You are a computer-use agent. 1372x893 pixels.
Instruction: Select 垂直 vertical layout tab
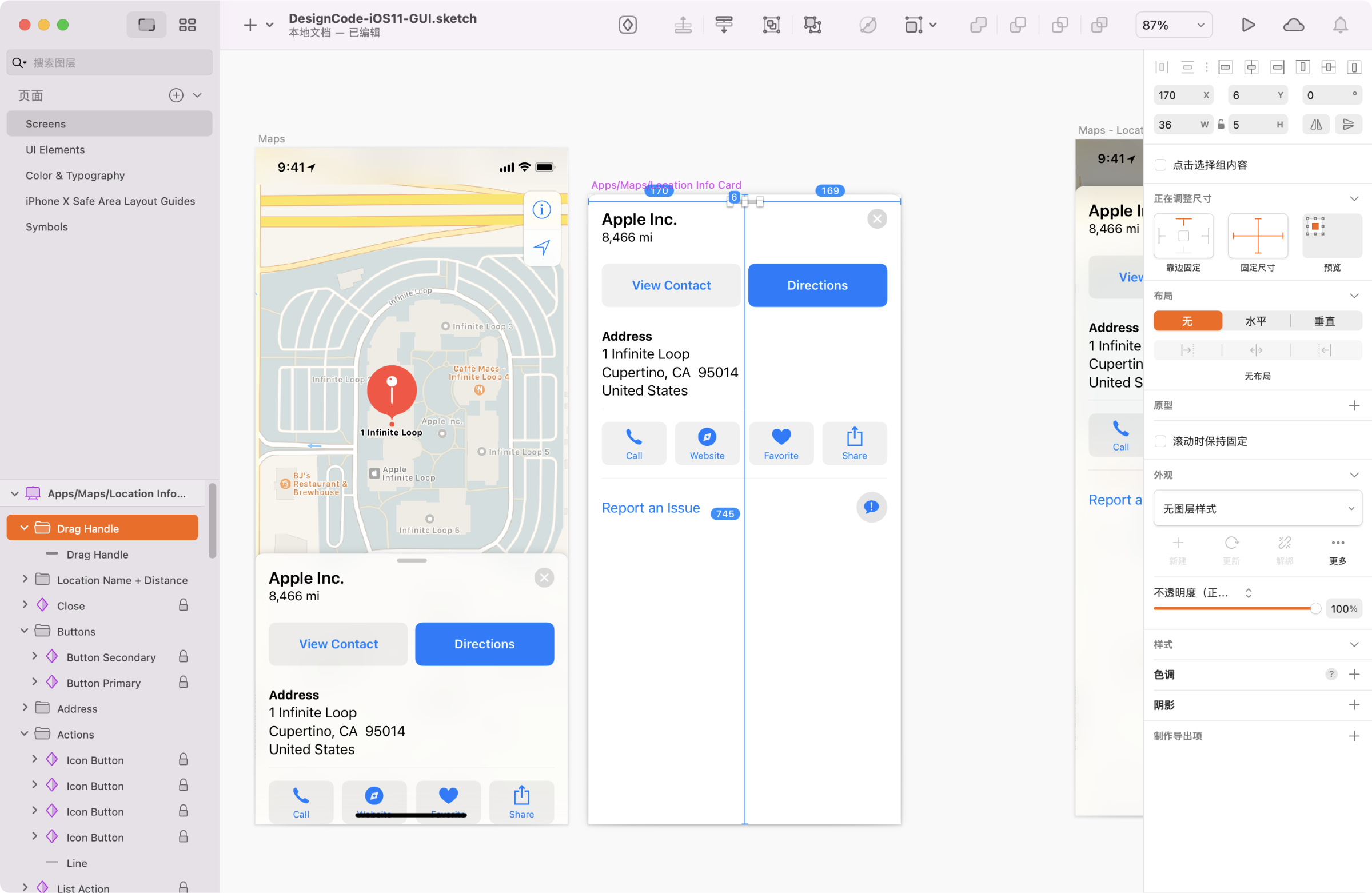(1325, 321)
